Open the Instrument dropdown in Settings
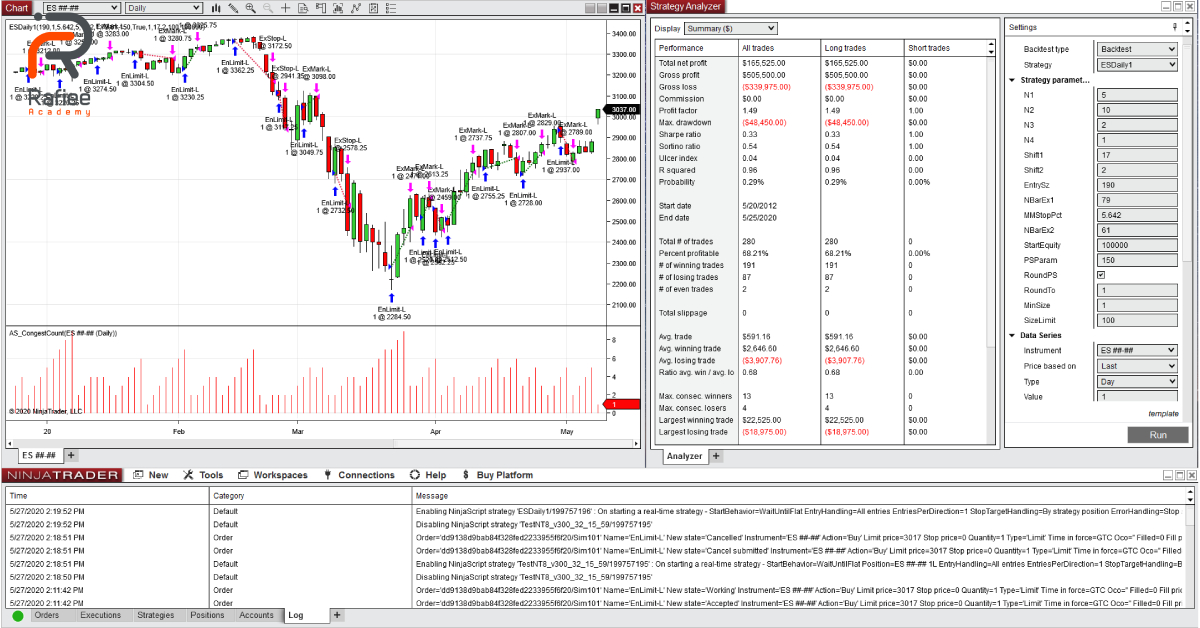This screenshot has height=628, width=1200. 1137,351
